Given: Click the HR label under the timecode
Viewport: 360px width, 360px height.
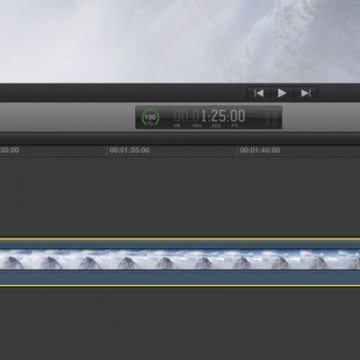Looking at the screenshot, I should tap(177, 126).
